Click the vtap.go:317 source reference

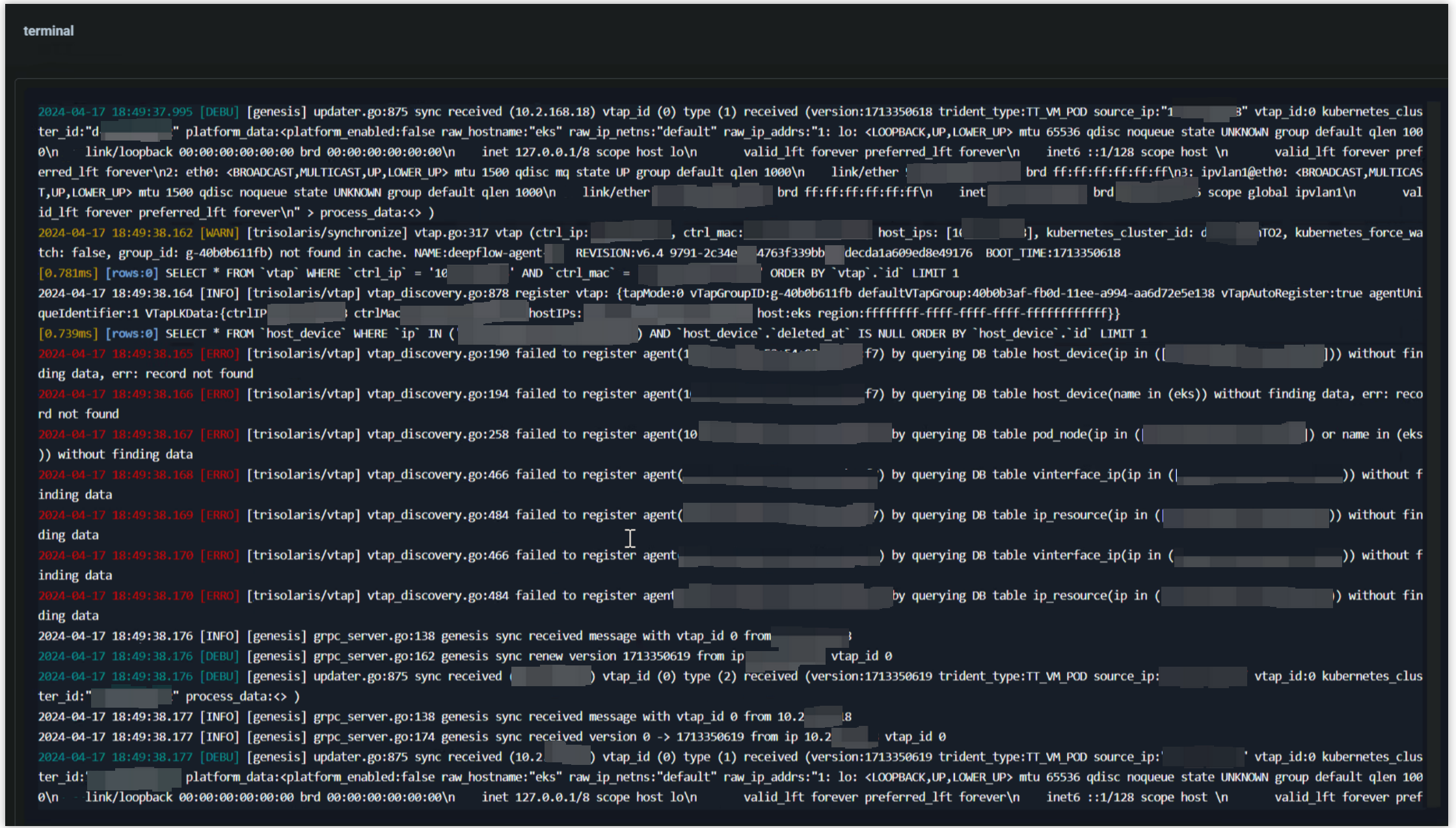[x=451, y=233]
